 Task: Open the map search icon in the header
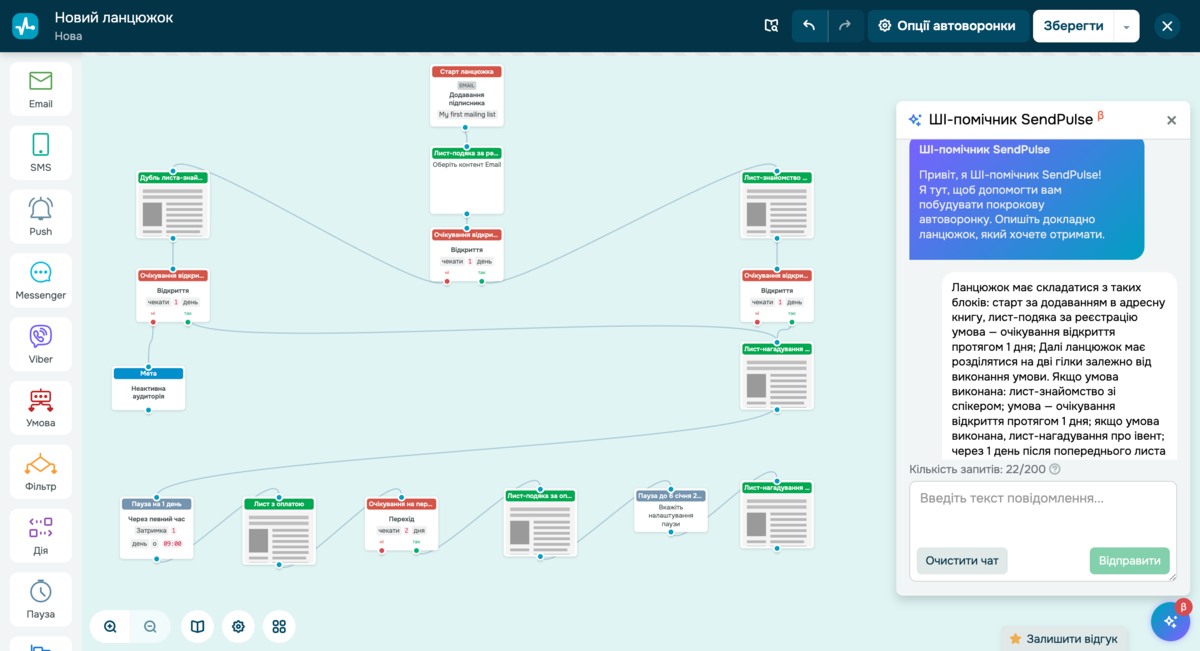(771, 26)
